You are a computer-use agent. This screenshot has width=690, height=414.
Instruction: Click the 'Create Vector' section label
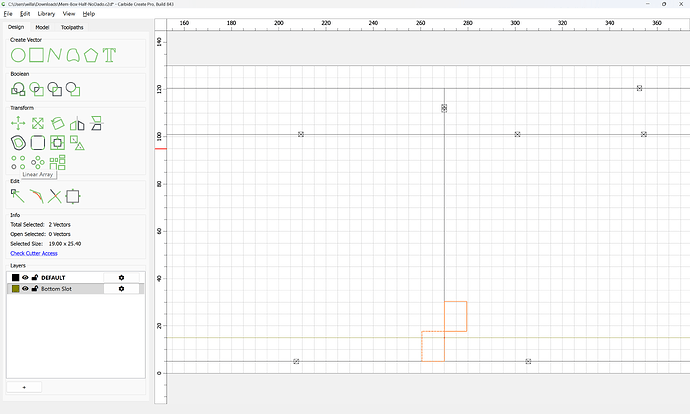pyautogui.click(x=26, y=40)
